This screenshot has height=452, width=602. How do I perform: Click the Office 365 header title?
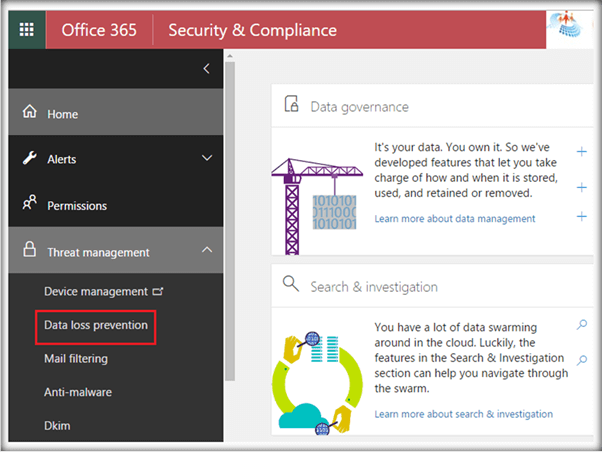pos(97,29)
